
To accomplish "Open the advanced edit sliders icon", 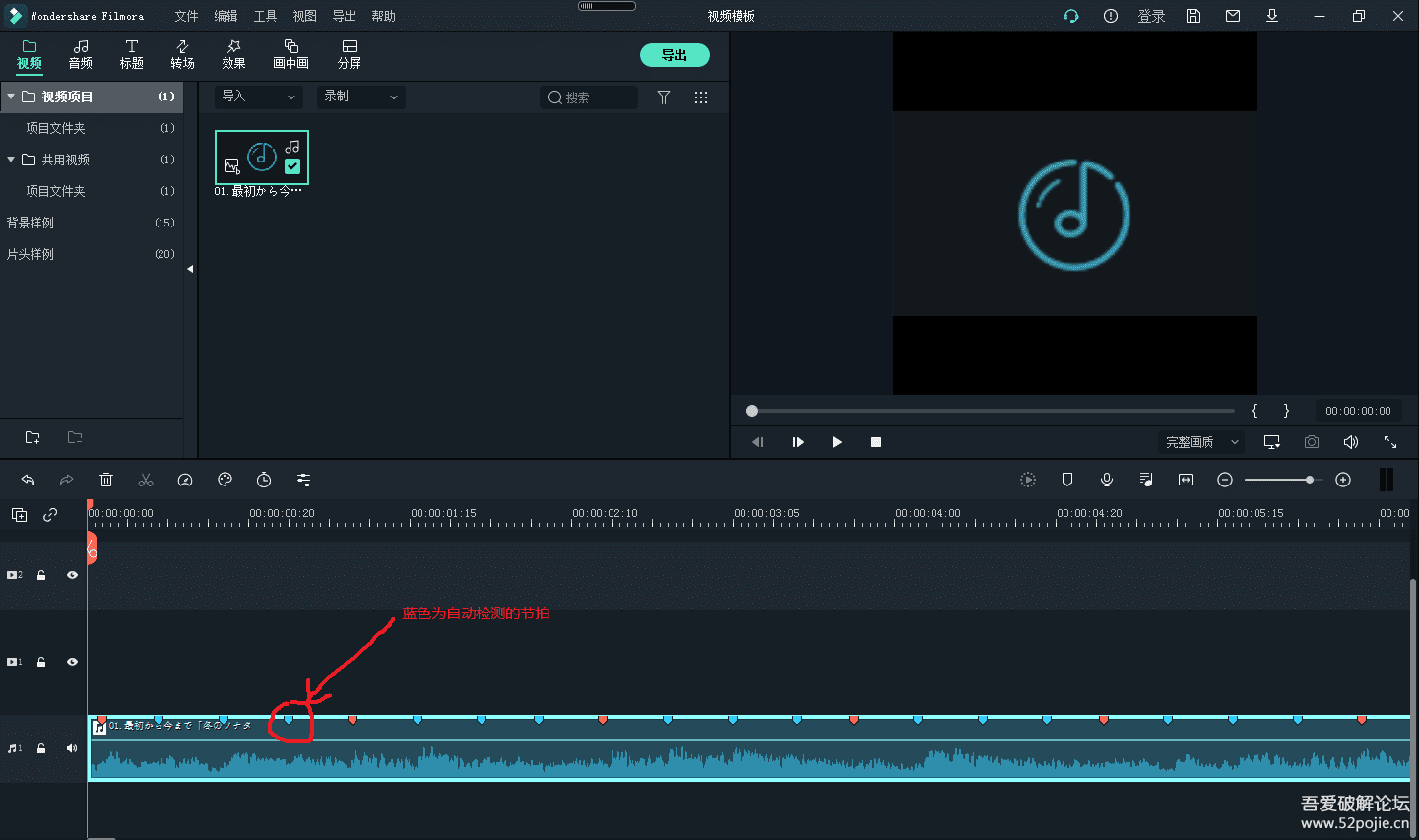I will click(x=303, y=480).
